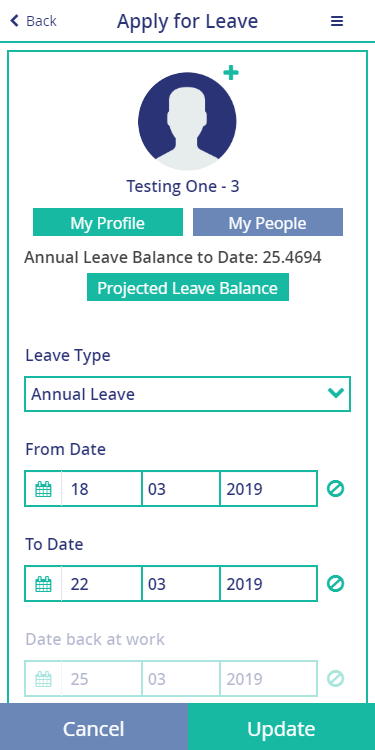Select the From Date day field showing 18
This screenshot has width=375, height=750.
(x=101, y=489)
